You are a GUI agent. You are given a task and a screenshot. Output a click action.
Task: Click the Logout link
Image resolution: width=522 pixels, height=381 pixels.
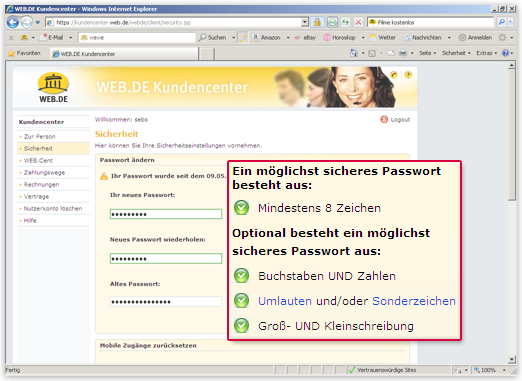click(x=395, y=119)
